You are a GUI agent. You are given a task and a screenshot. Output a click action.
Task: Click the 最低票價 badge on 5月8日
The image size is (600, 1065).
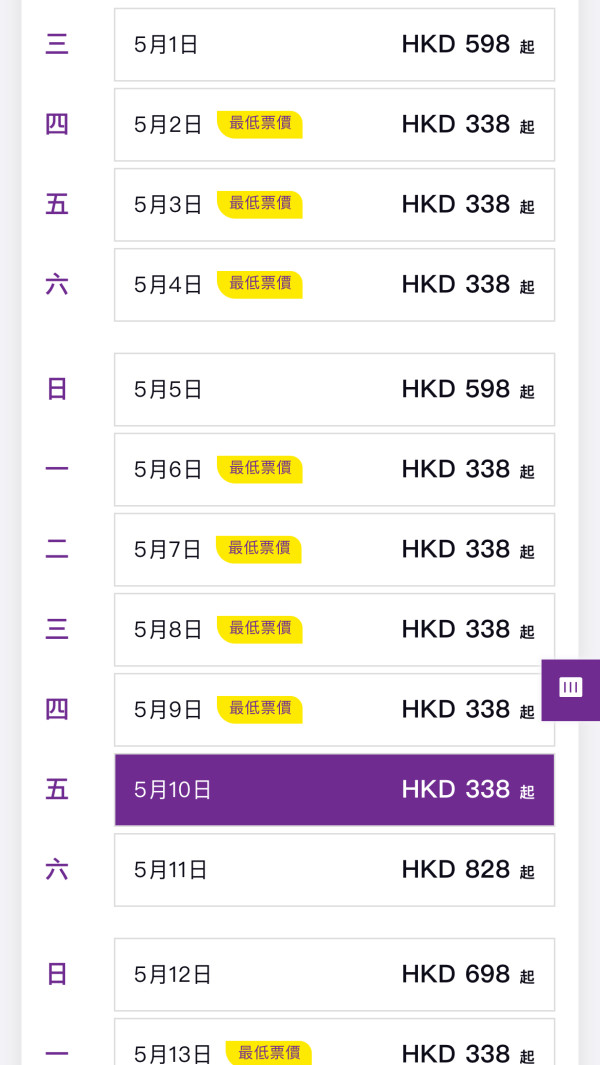click(259, 628)
